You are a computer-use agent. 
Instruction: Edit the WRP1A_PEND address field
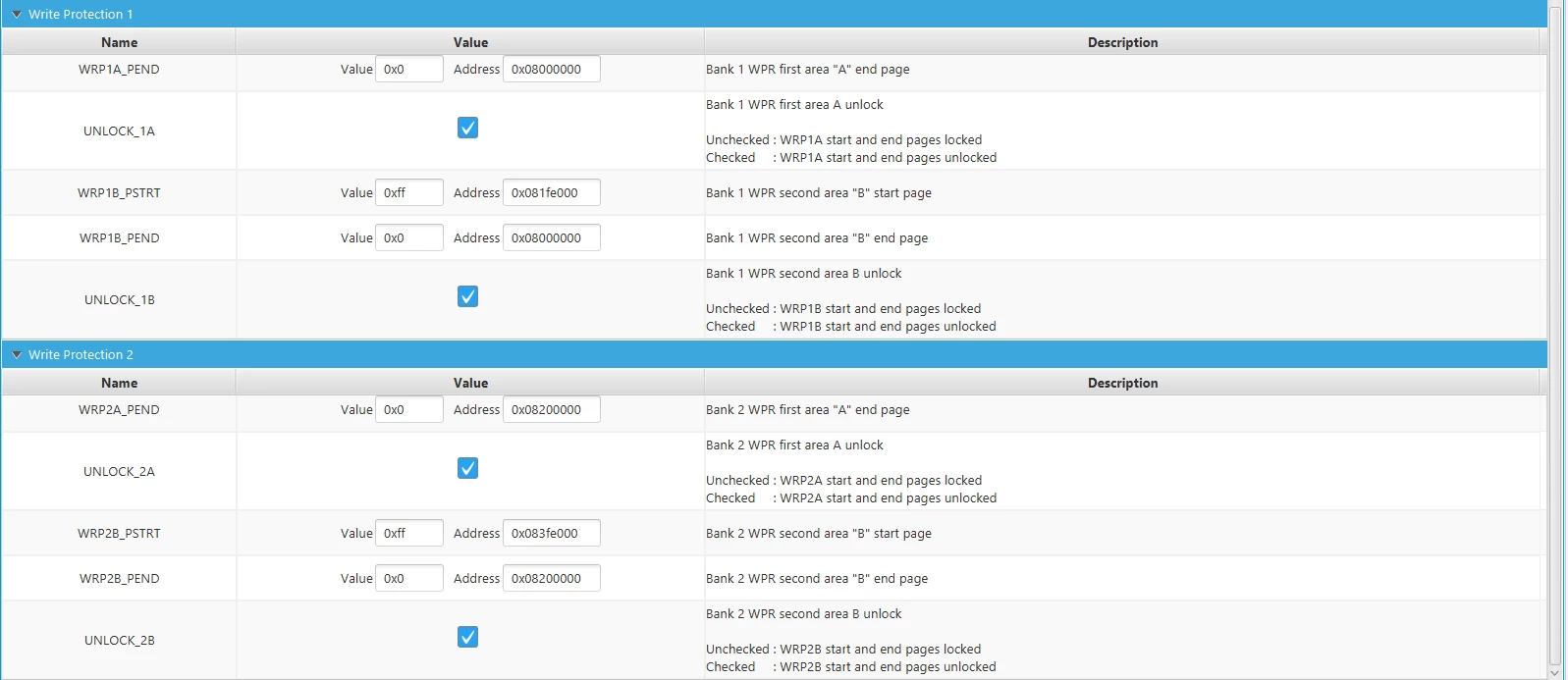pyautogui.click(x=552, y=69)
